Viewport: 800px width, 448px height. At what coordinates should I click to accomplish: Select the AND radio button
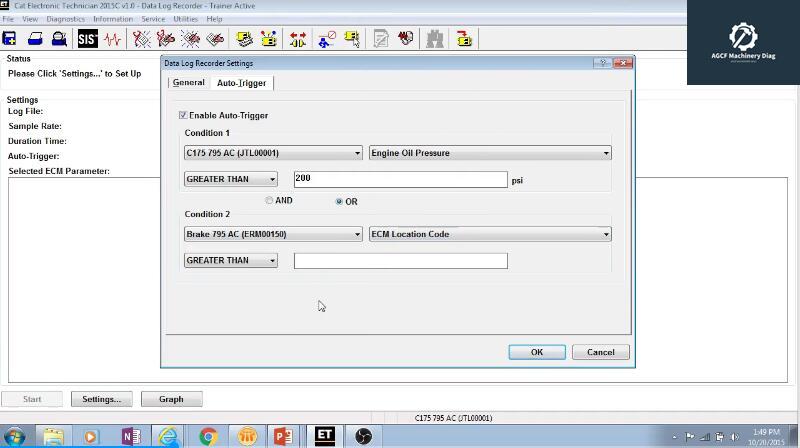269,201
